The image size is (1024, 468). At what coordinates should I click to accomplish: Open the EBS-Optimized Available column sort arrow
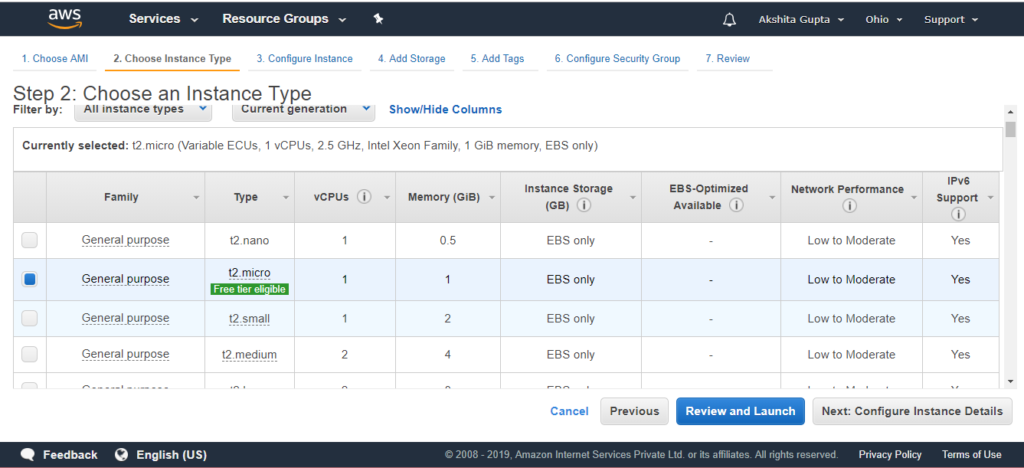point(772,197)
